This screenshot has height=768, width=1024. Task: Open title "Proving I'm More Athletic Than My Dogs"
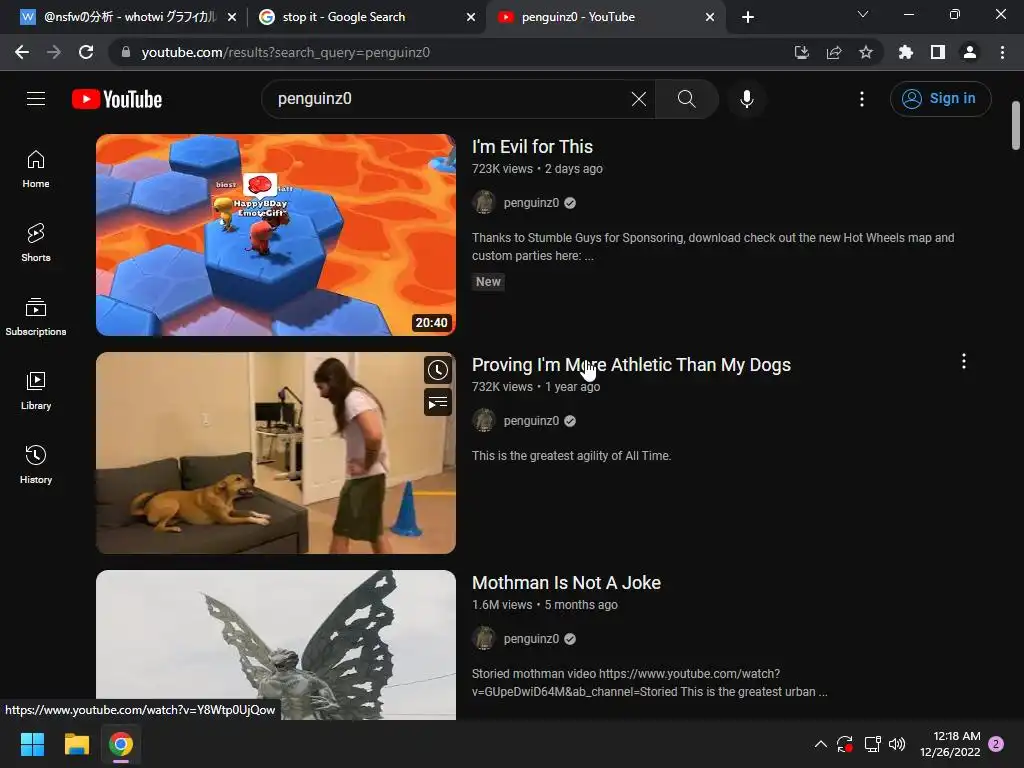(631, 365)
